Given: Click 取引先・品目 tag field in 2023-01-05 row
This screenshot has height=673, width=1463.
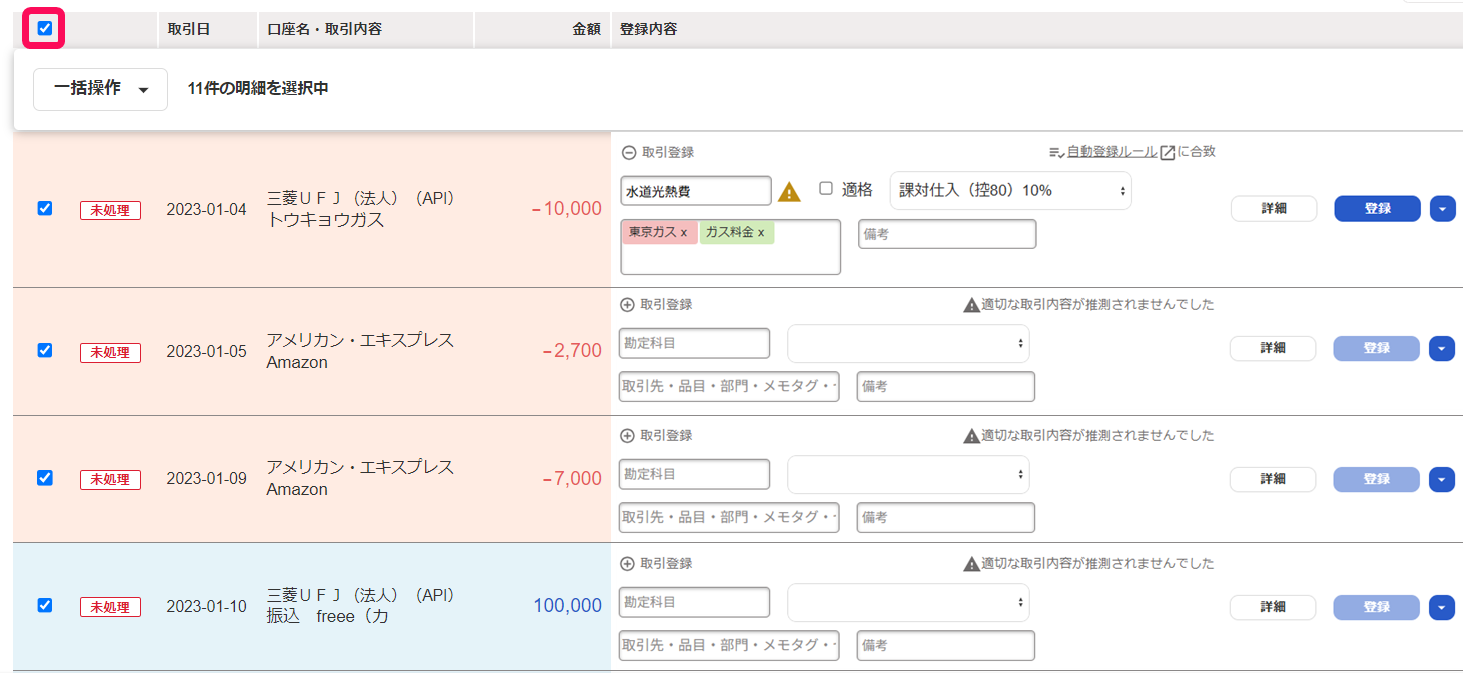Looking at the screenshot, I should point(729,386).
